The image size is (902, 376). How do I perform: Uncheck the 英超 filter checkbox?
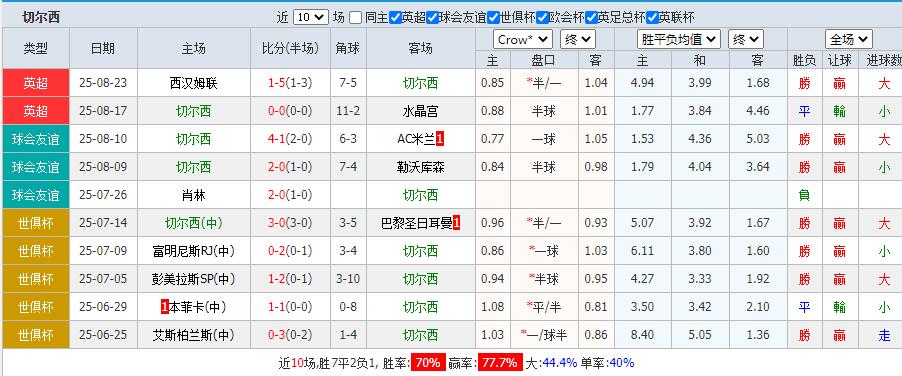pos(395,17)
